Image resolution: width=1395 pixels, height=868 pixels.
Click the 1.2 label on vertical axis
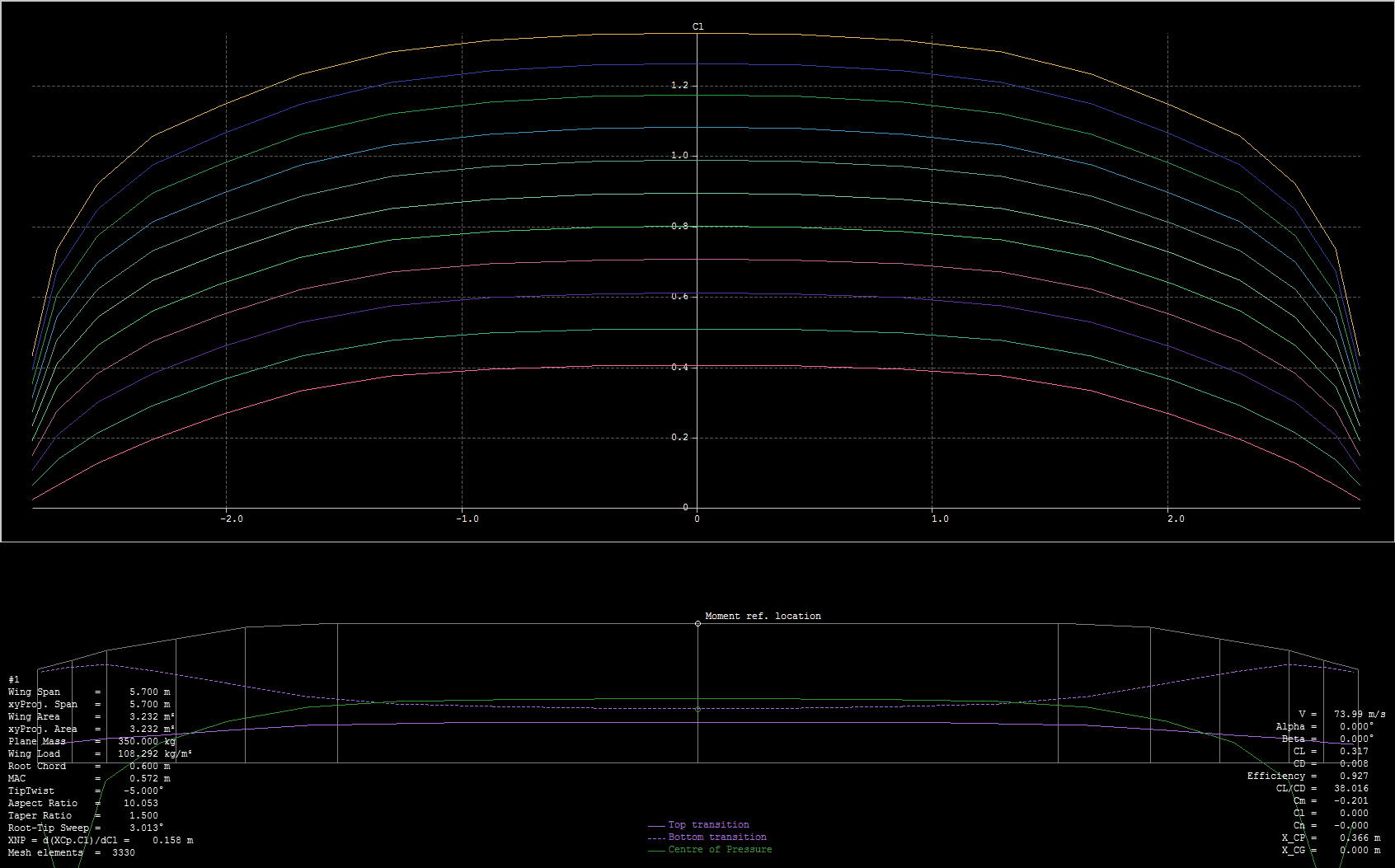(x=679, y=86)
